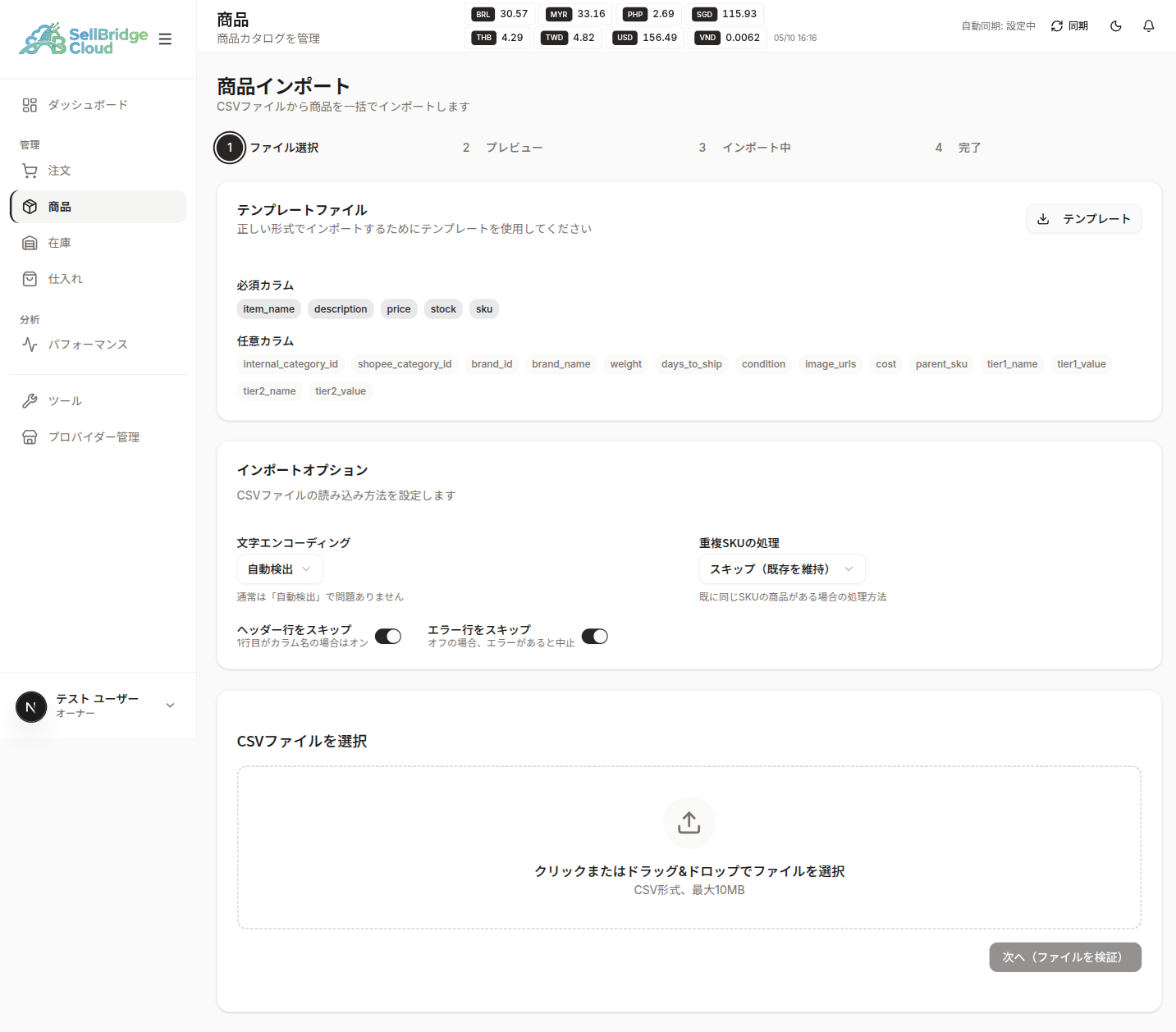Click the parent_sku tag
This screenshot has height=1032, width=1176.
coord(941,364)
